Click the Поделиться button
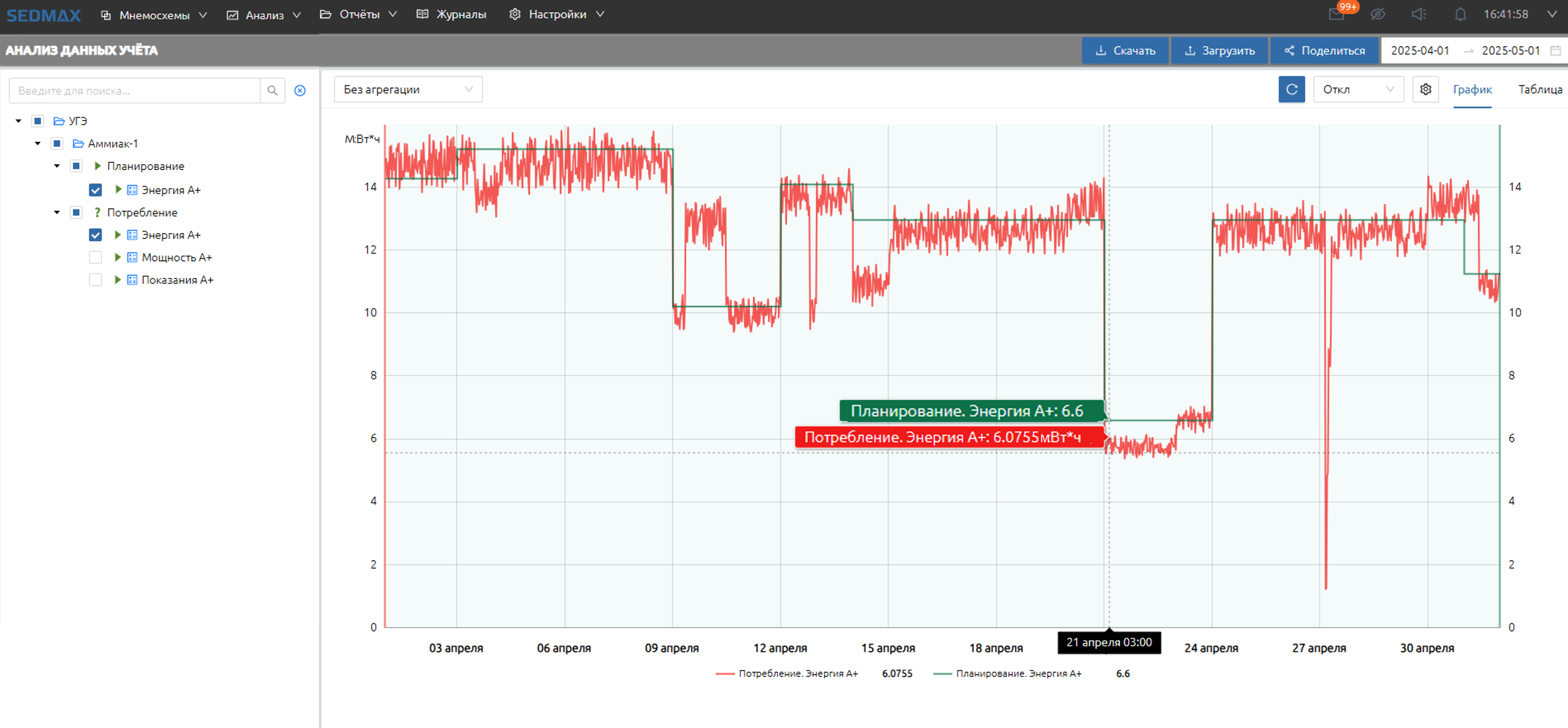The width and height of the screenshot is (1568, 728). coord(1324,51)
